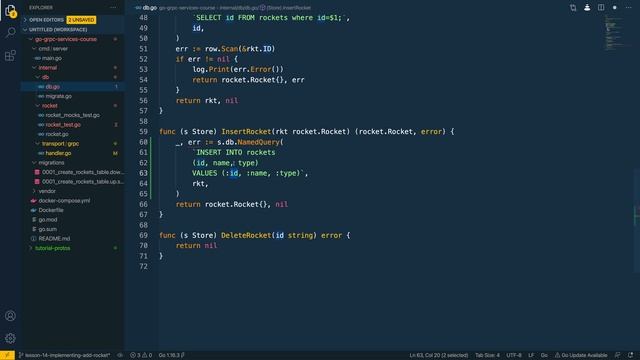Click the sync eye icon beside branch name
640x360 pixels.
click(120, 355)
